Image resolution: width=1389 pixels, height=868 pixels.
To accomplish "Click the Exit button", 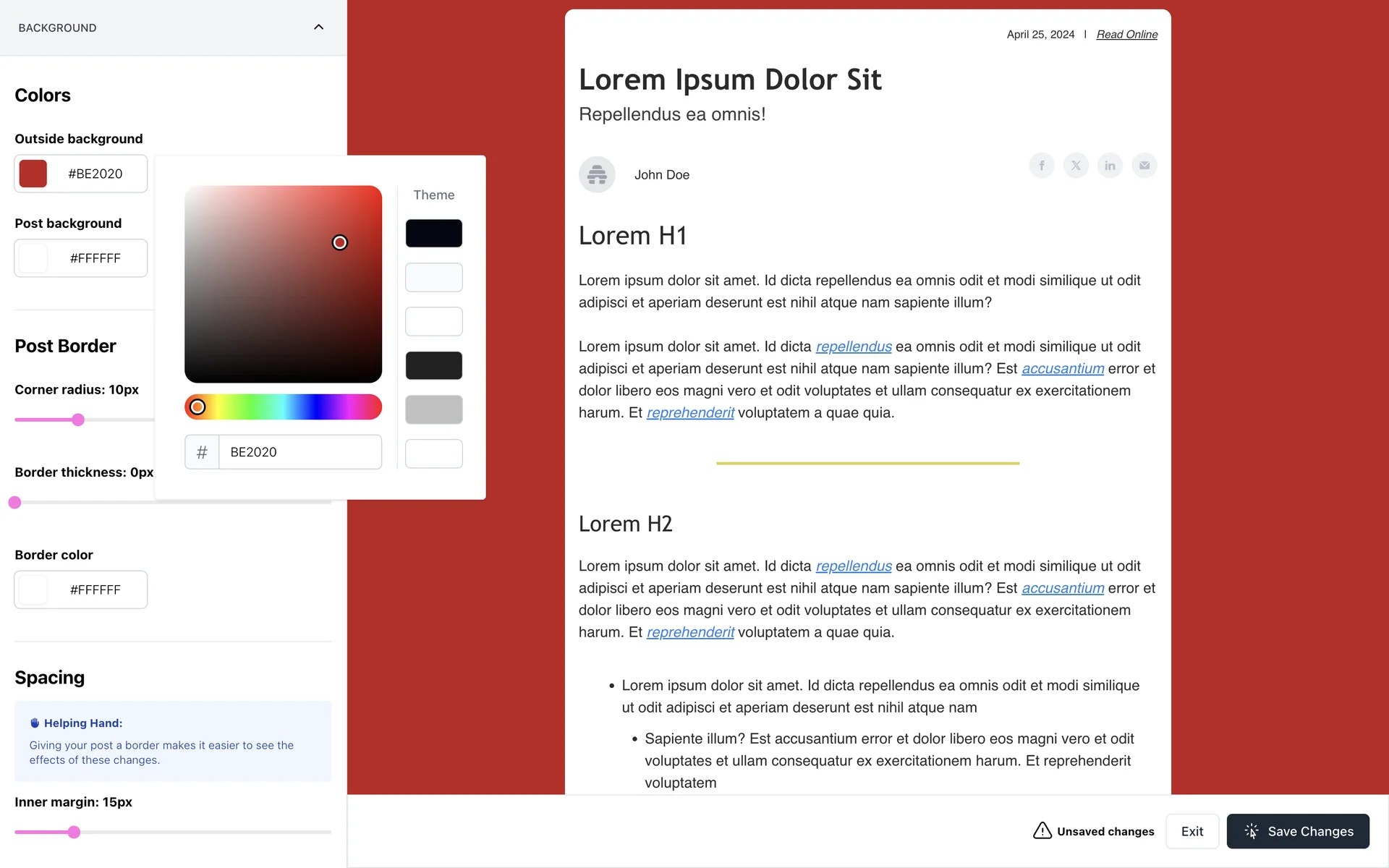I will (x=1192, y=831).
